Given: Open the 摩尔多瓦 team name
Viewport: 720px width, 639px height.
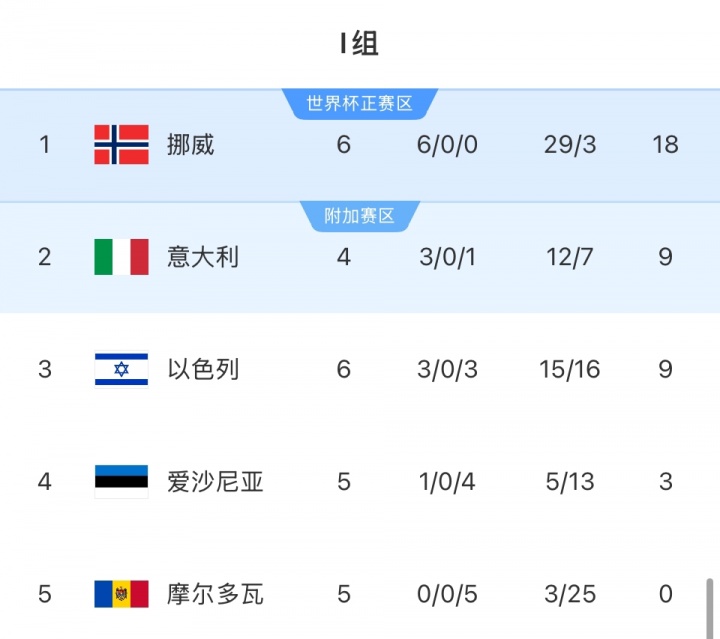Looking at the screenshot, I should [215, 594].
